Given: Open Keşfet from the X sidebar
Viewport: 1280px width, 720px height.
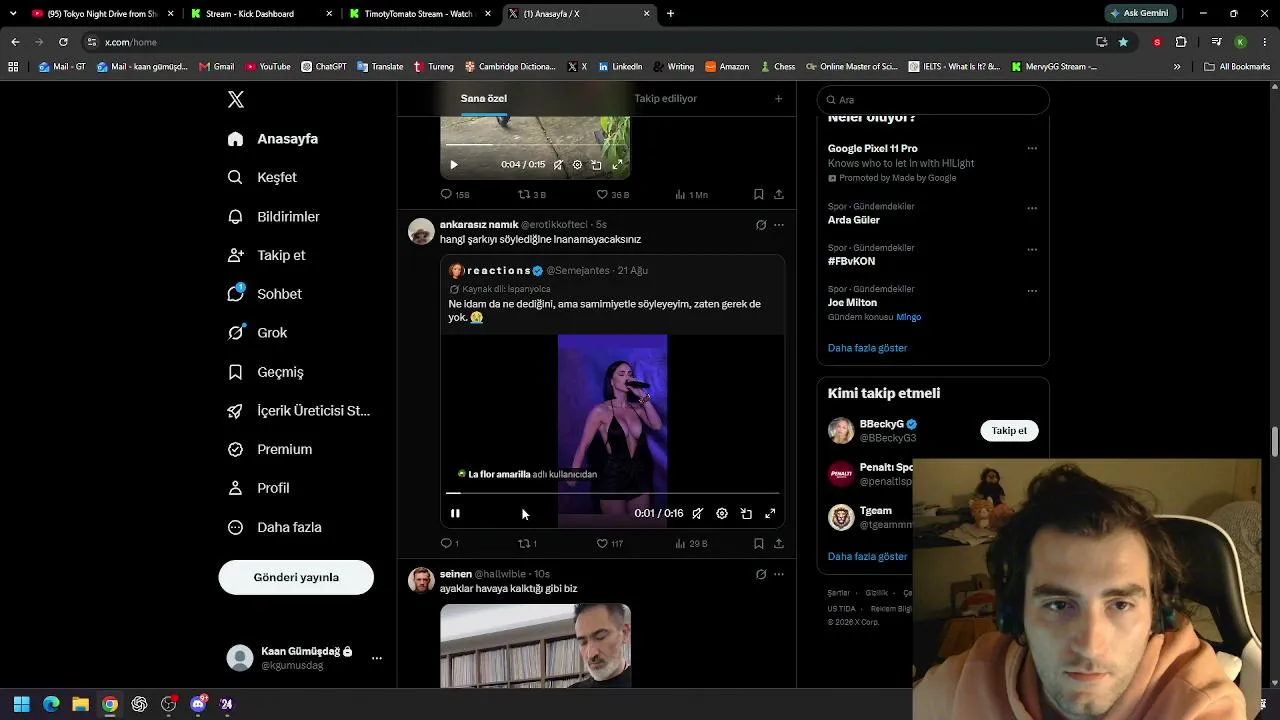Looking at the screenshot, I should click(x=262, y=177).
